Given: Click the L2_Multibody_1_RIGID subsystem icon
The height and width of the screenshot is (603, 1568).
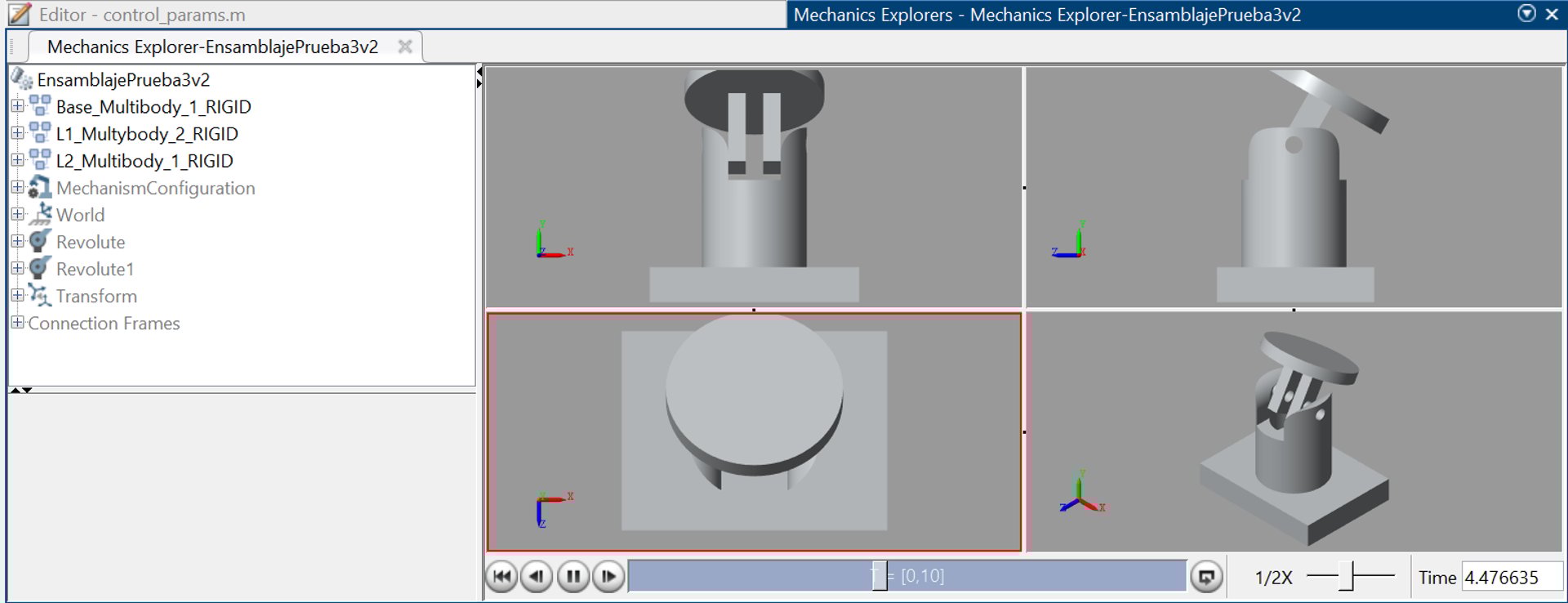Looking at the screenshot, I should (40, 160).
